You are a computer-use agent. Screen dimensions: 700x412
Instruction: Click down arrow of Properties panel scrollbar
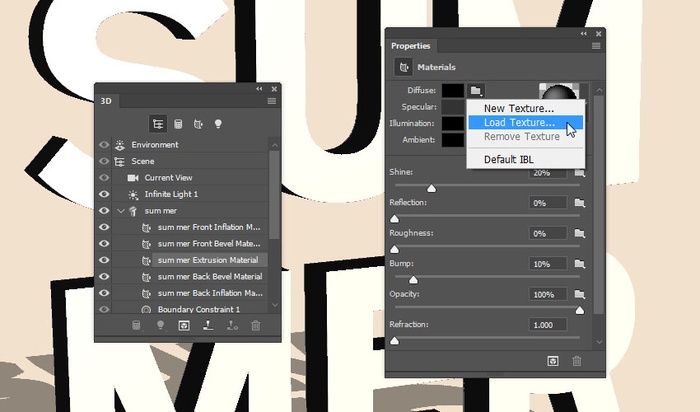(x=599, y=342)
